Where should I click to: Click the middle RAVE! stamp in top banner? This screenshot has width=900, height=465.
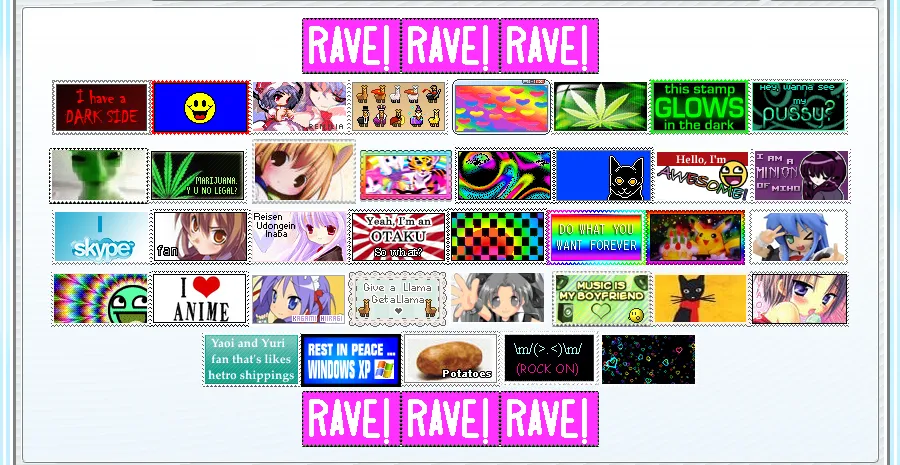tap(451, 46)
